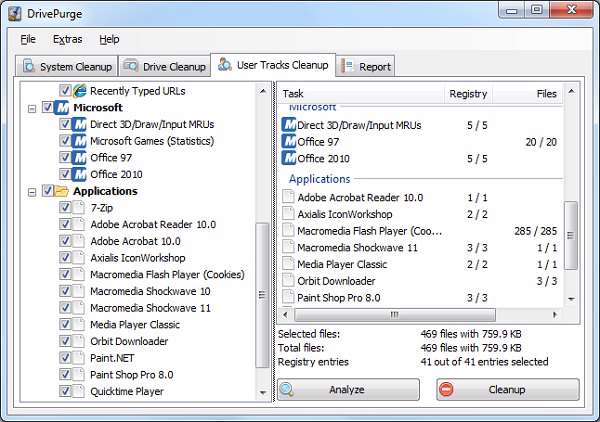Screen dimensions: 600x422
Task: Click the magnifier icon on the Analyze button
Action: [x=287, y=389]
